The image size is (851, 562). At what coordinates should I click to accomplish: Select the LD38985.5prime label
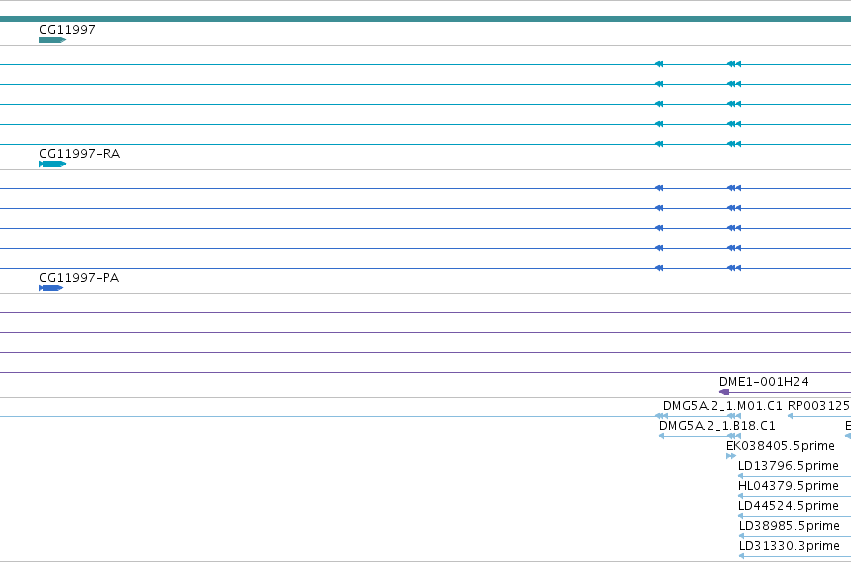(789, 526)
